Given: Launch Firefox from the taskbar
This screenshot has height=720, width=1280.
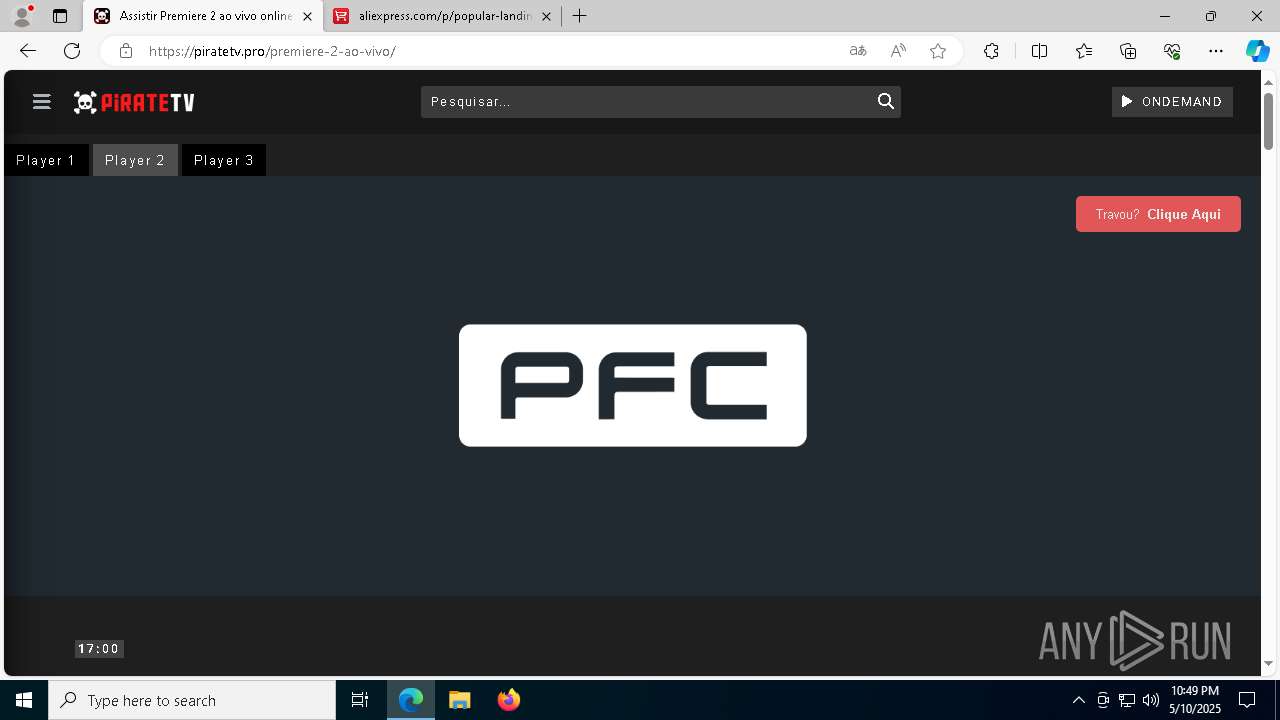Looking at the screenshot, I should 508,700.
